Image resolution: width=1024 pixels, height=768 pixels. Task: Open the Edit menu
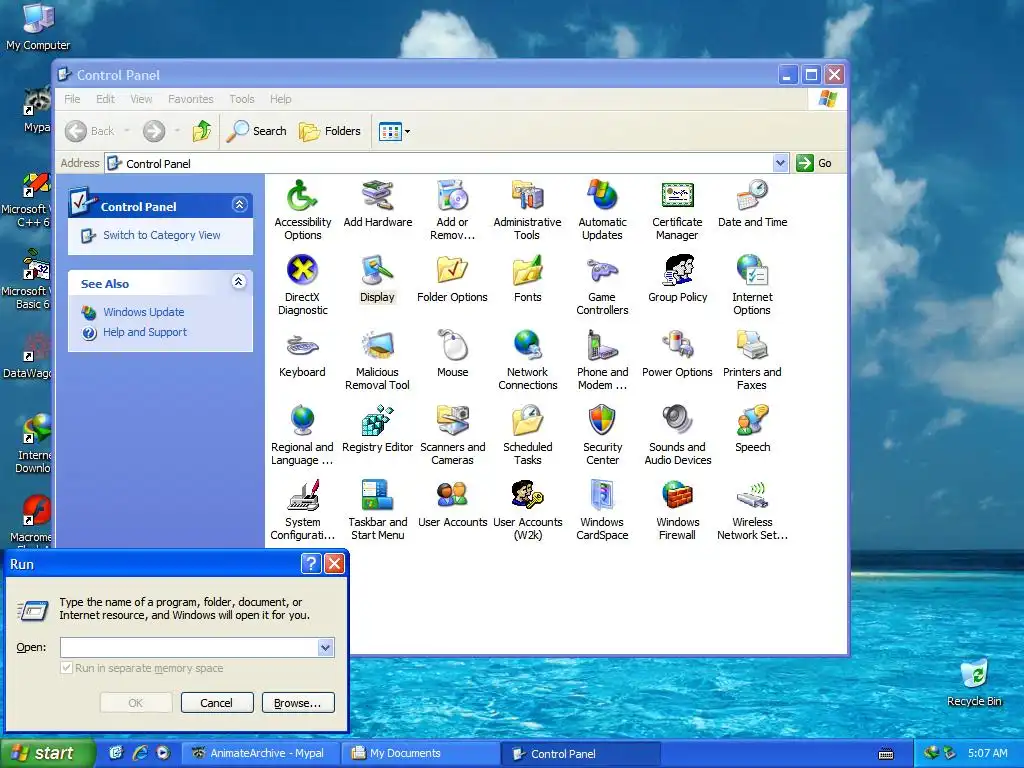click(x=105, y=99)
